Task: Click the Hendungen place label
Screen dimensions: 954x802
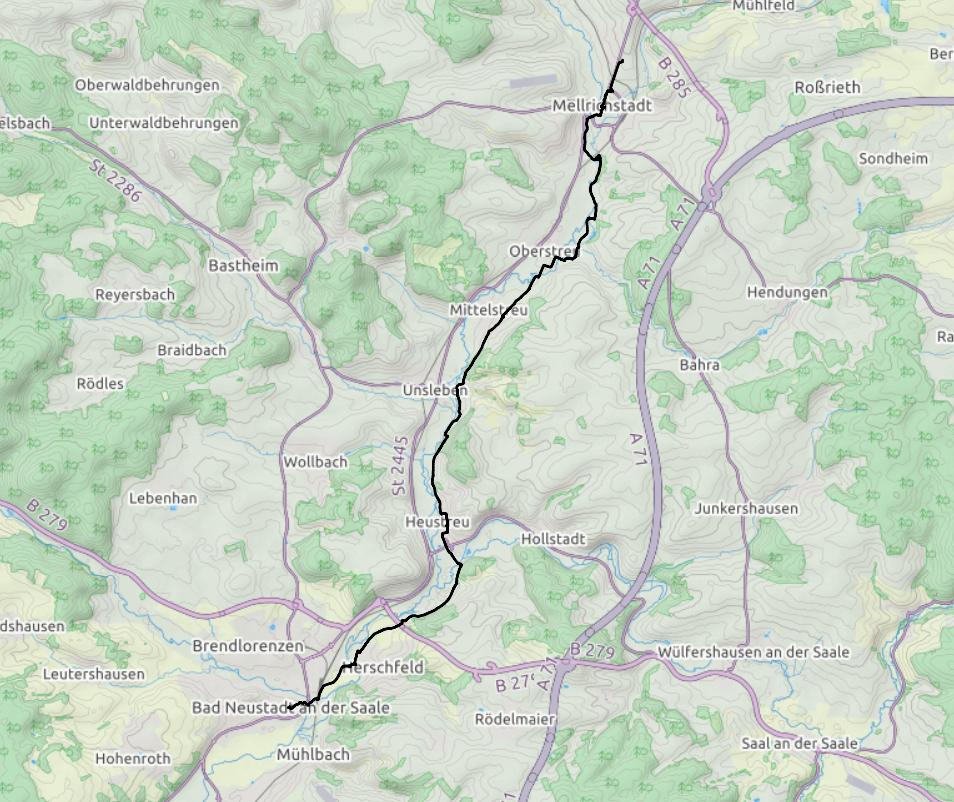Action: coord(787,293)
